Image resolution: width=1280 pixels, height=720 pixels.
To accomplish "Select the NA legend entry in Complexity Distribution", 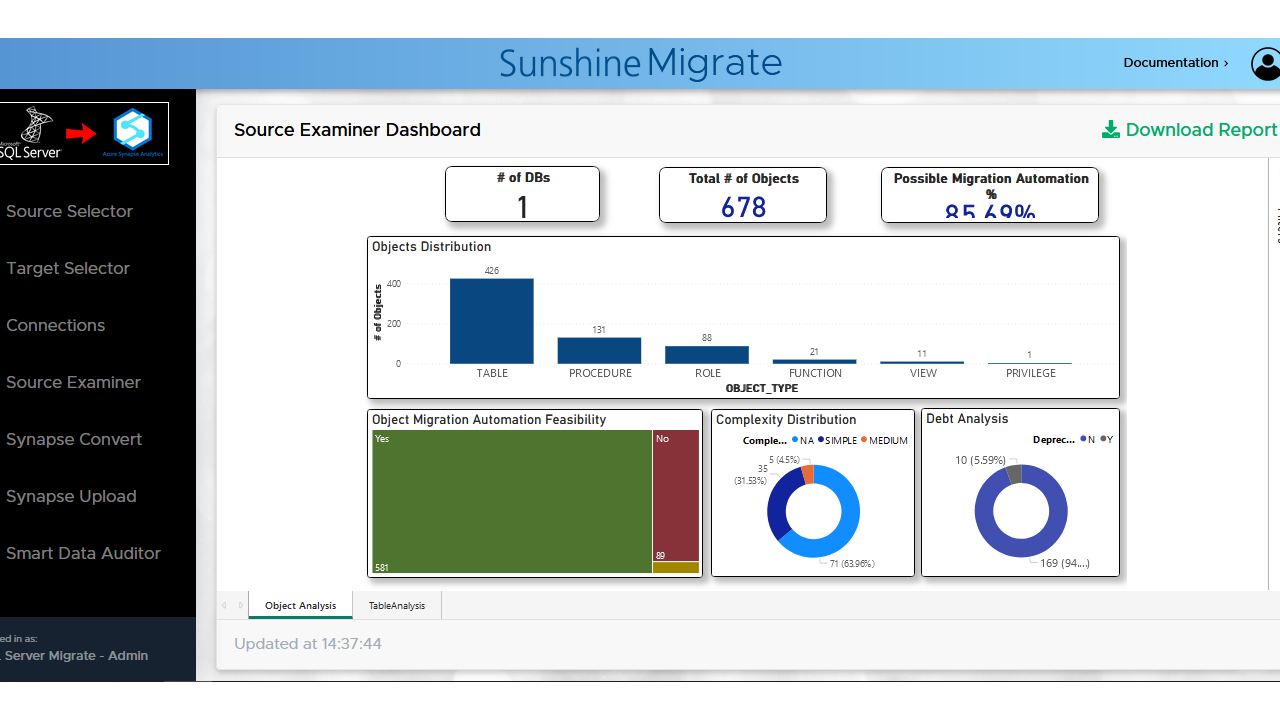I will [x=802, y=440].
